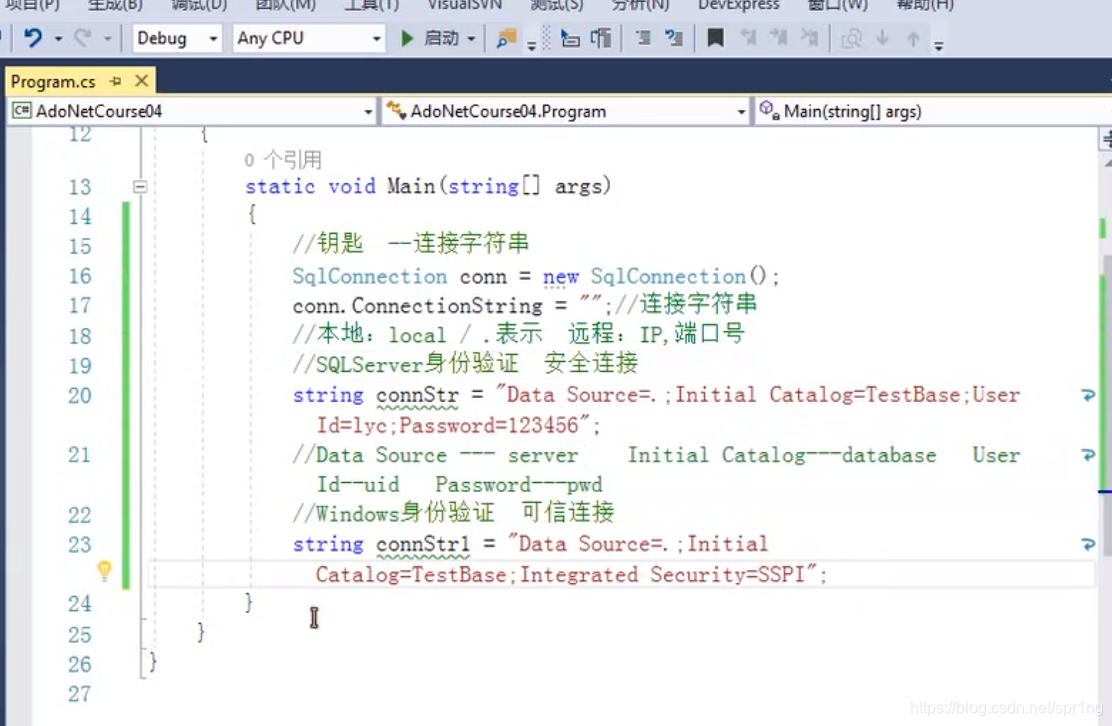Click line number 23 in the margin

80,544
